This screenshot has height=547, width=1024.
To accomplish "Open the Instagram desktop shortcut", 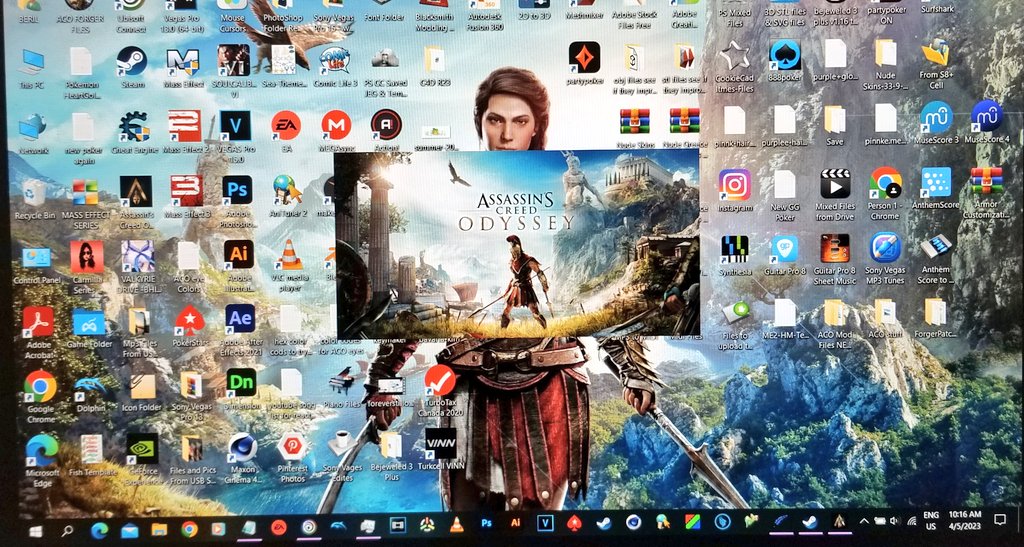I will [735, 185].
